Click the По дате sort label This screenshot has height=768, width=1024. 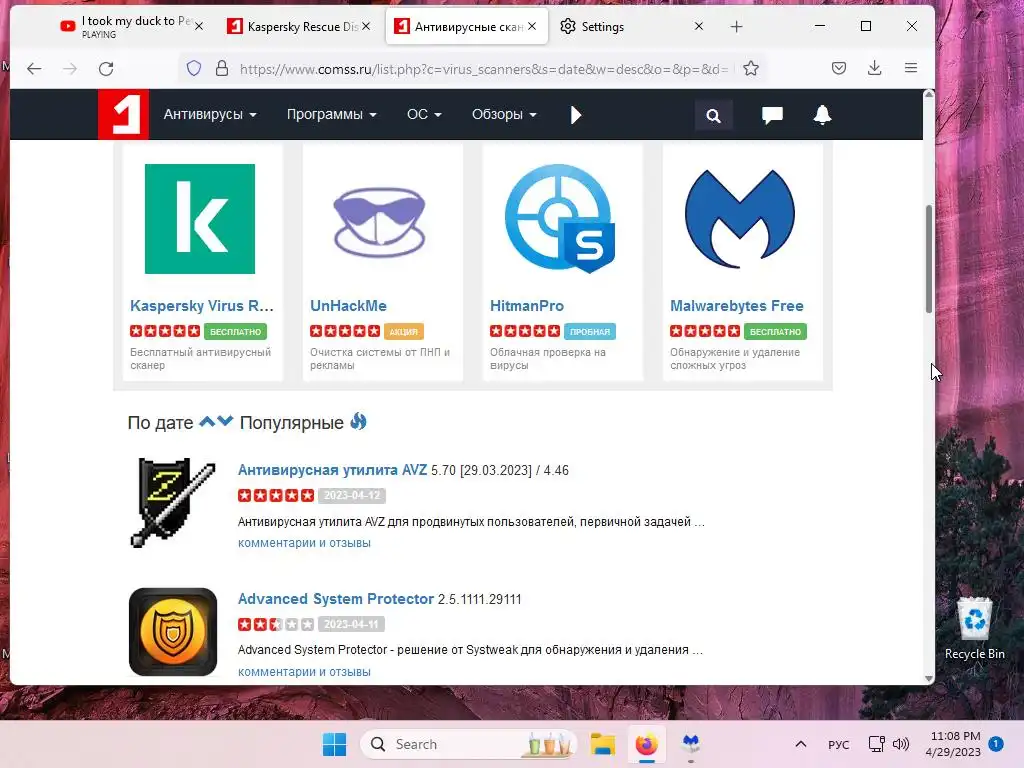(160, 423)
